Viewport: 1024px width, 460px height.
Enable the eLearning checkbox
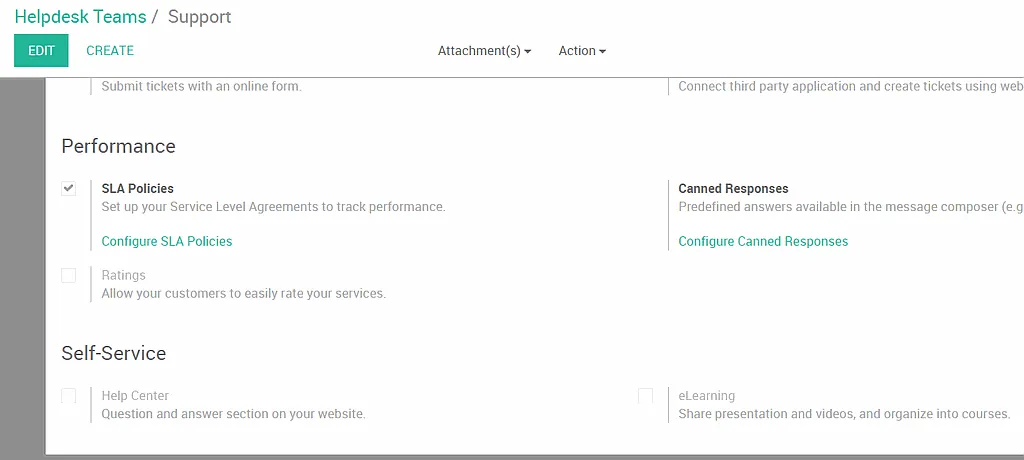645,395
